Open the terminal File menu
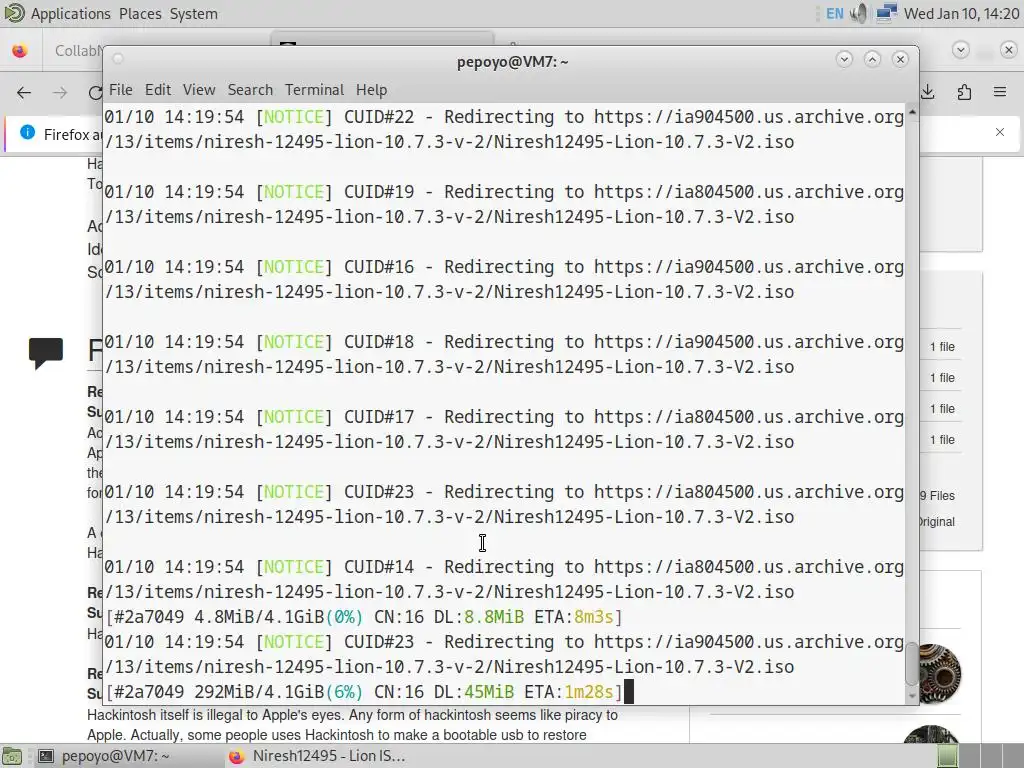Screen dimensions: 1024x768 (x=120, y=89)
